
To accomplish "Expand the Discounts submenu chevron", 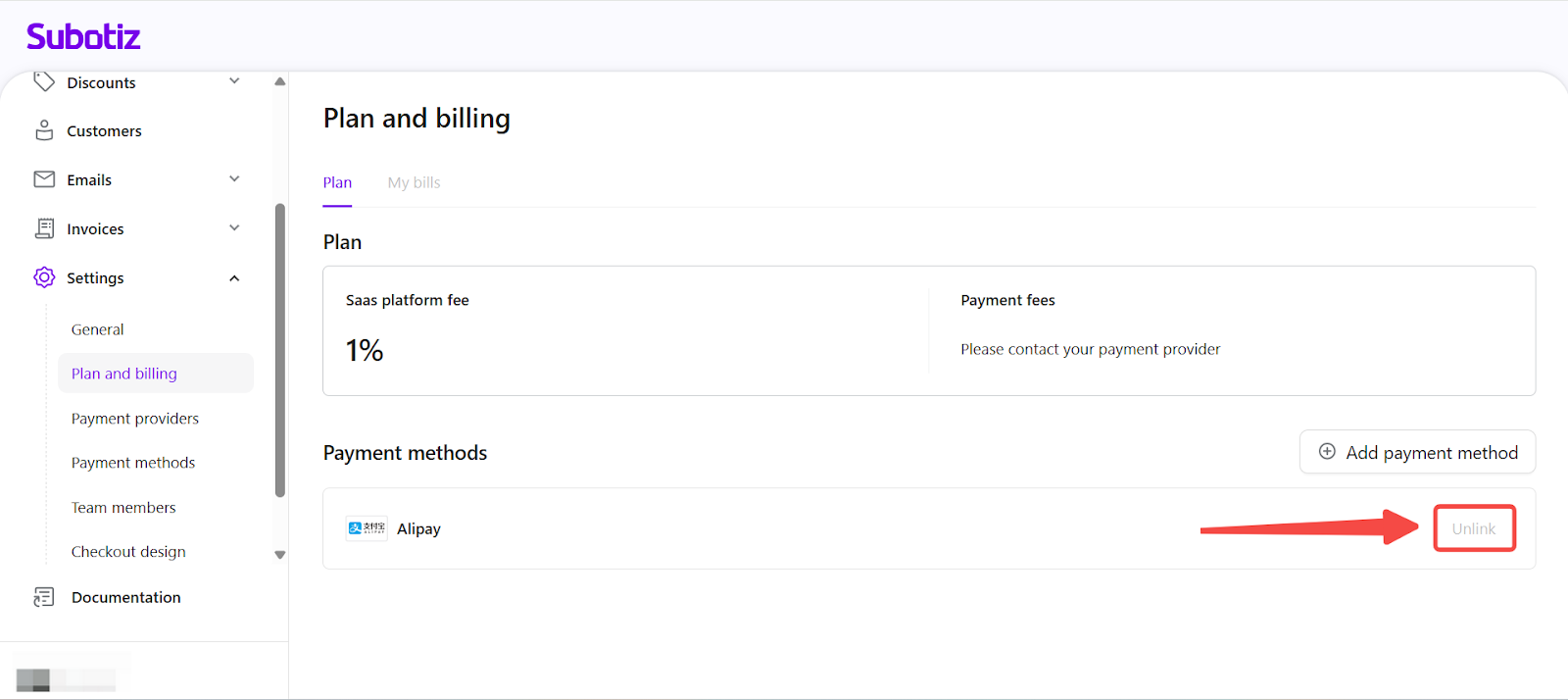I will click(234, 81).
